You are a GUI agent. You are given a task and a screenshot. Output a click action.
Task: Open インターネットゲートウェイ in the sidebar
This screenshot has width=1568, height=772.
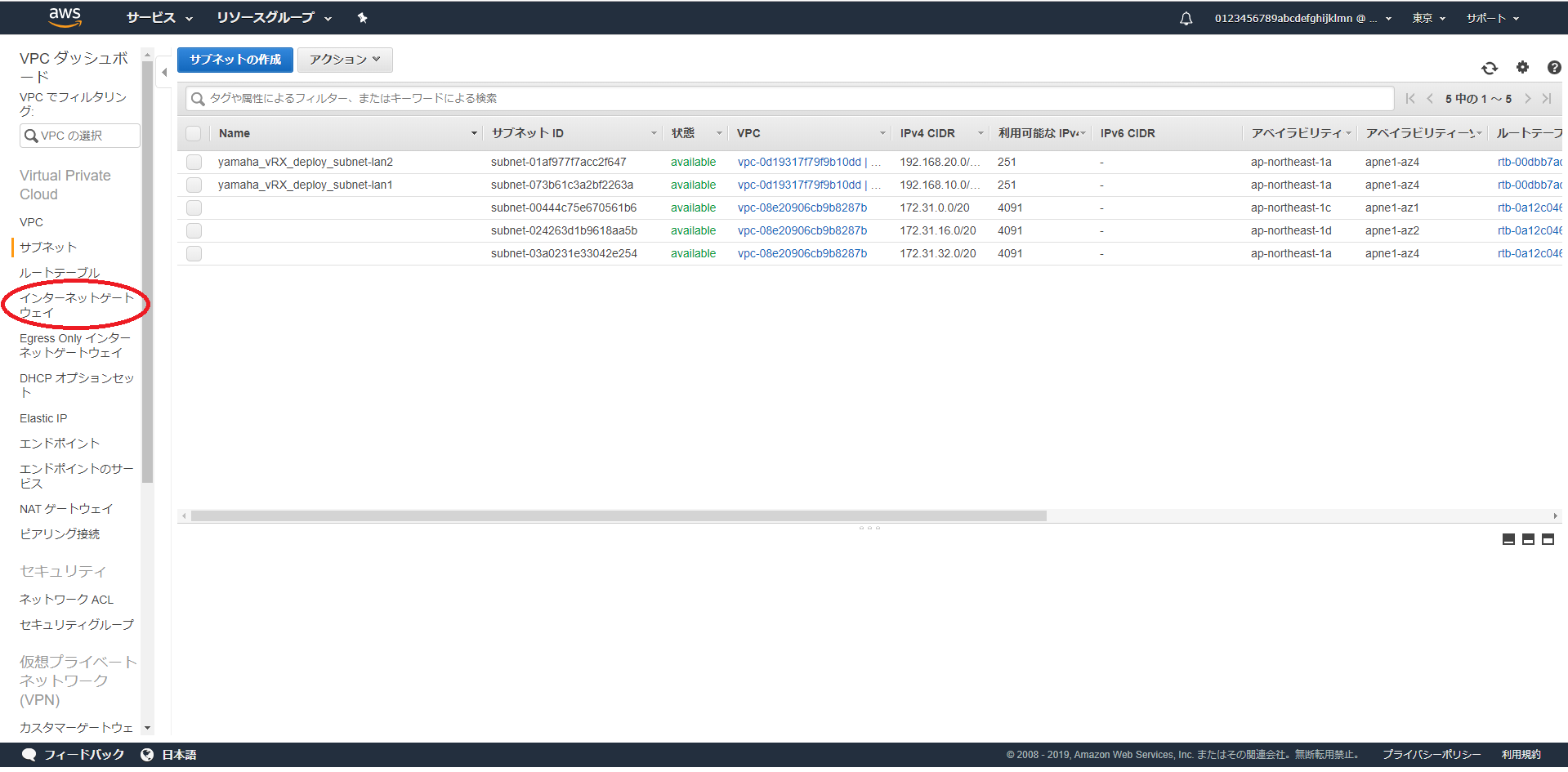tap(75, 305)
